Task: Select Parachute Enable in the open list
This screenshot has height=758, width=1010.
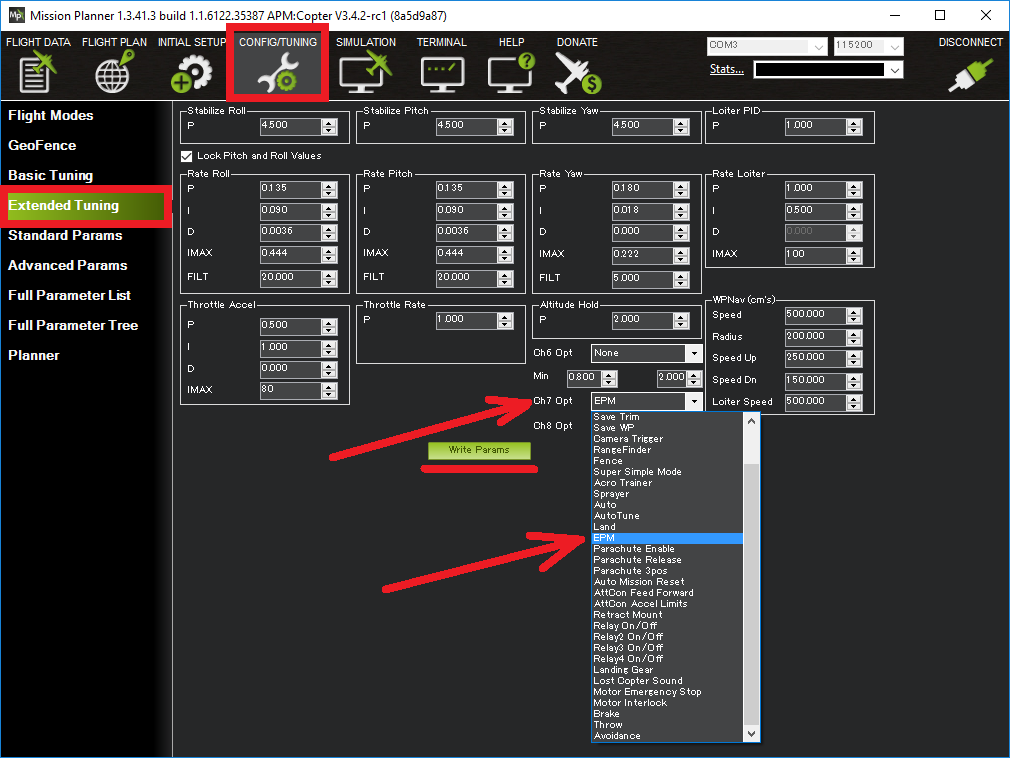Action: tap(634, 548)
